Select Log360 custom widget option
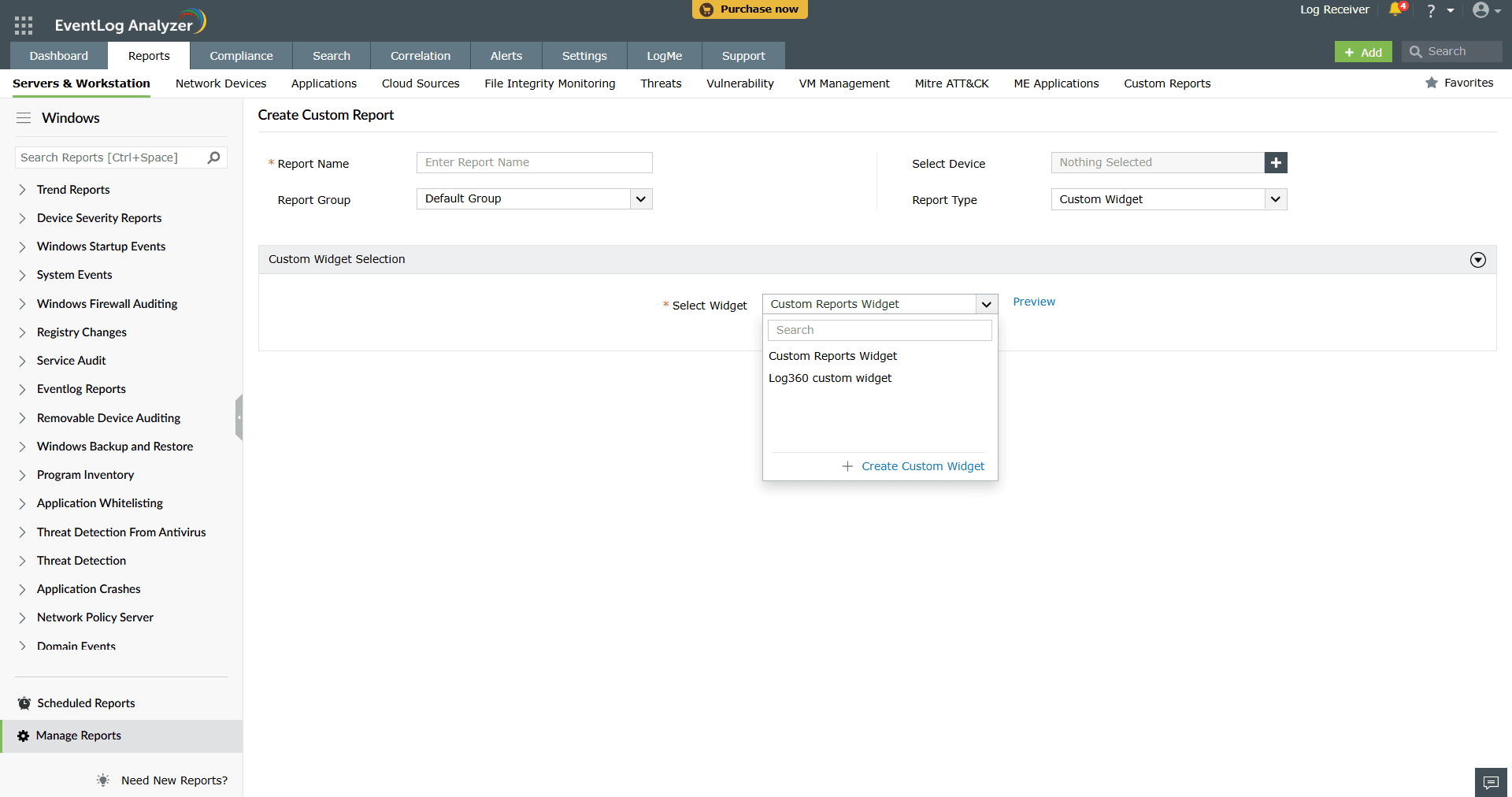This screenshot has height=797, width=1512. (x=830, y=378)
